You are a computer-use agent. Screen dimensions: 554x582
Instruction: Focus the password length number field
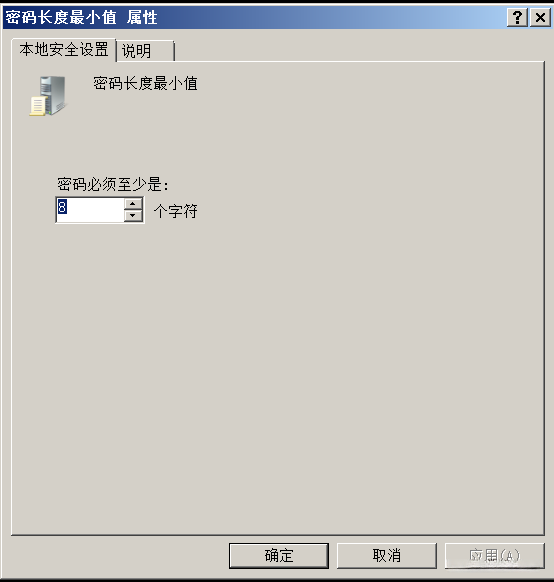pyautogui.click(x=90, y=210)
